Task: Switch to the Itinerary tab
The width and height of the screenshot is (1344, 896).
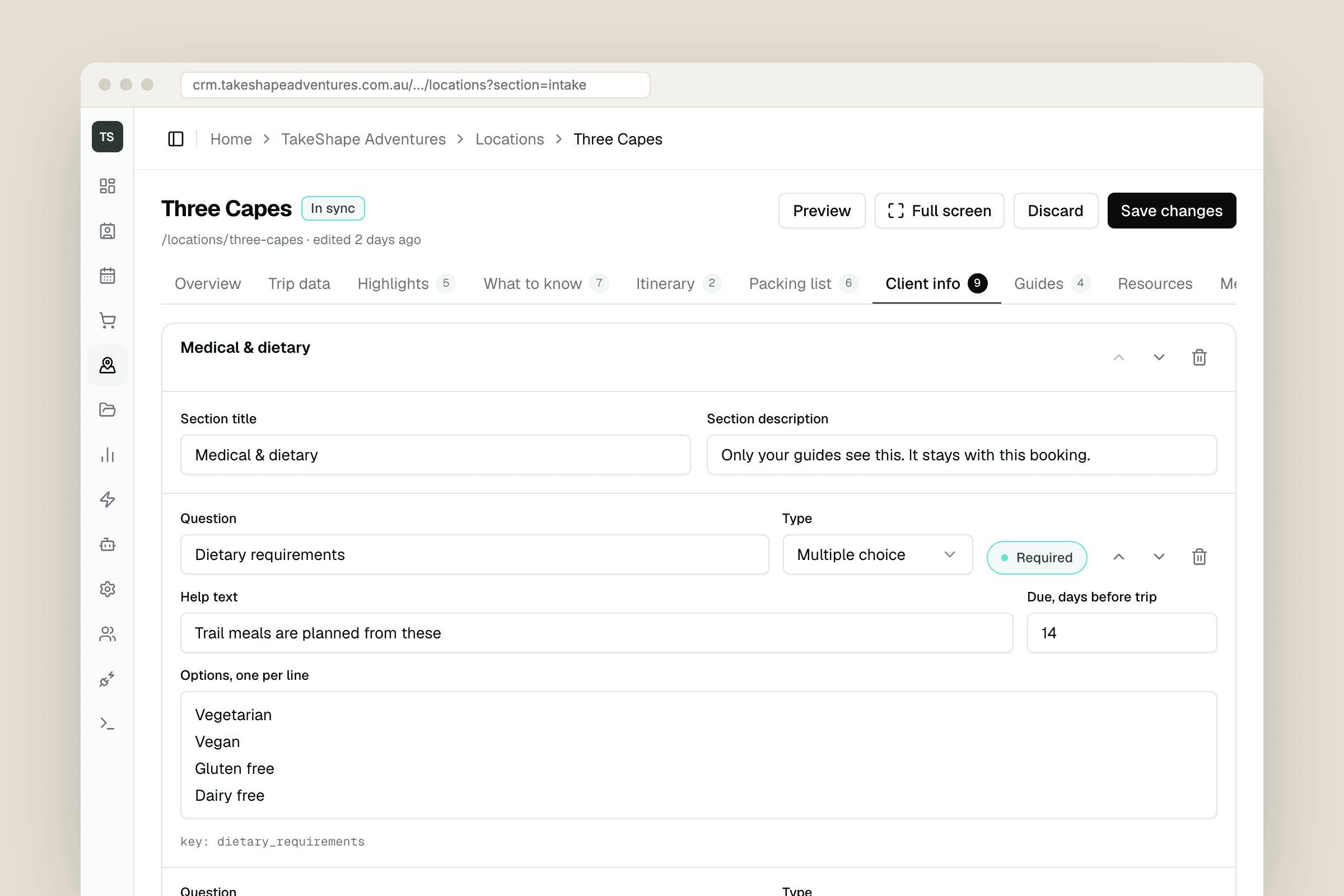Action: point(678,283)
